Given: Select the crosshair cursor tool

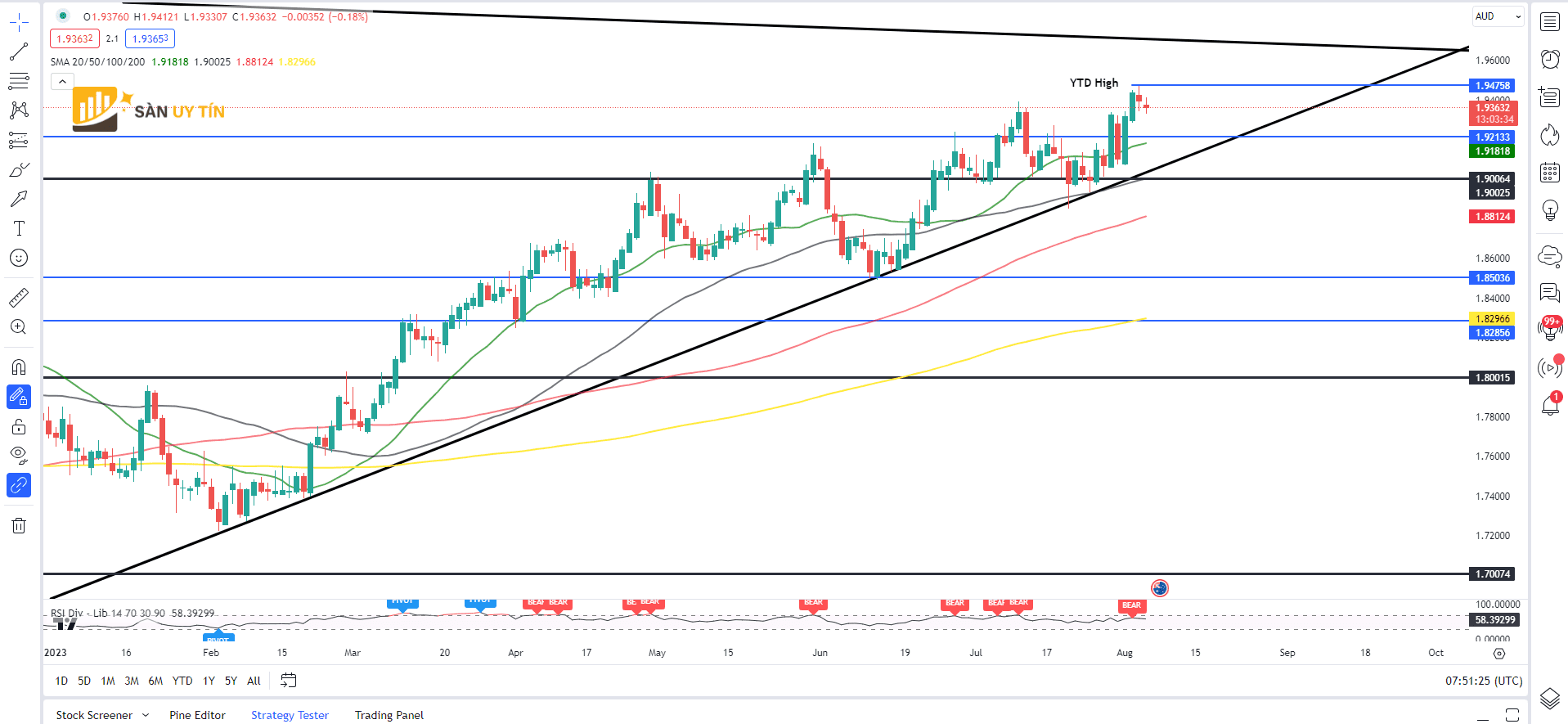Looking at the screenshot, I should (x=19, y=23).
